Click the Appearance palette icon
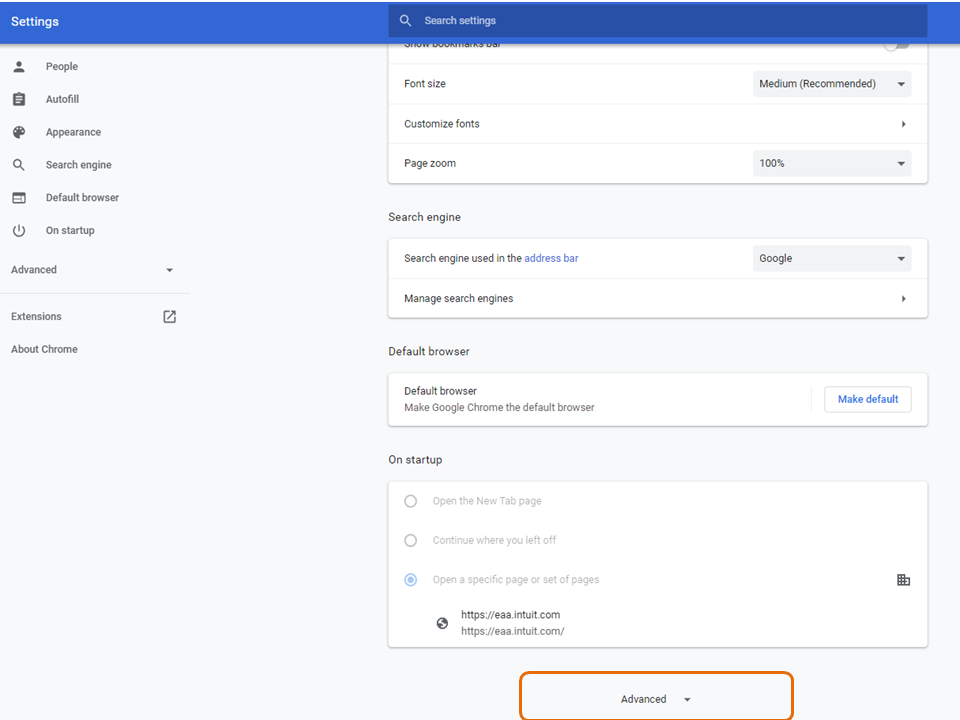Viewport: 960px width, 720px height. click(x=19, y=132)
